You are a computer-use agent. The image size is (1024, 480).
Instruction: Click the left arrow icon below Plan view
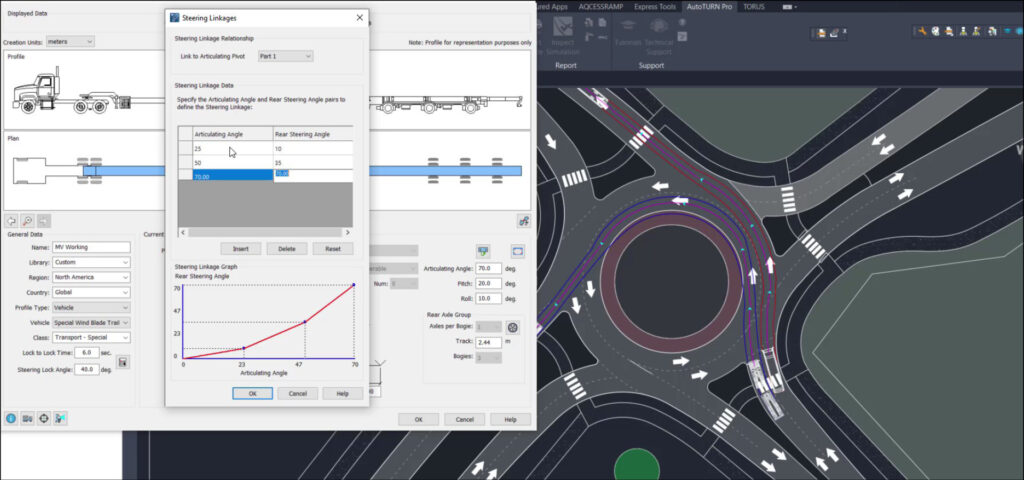tap(11, 220)
